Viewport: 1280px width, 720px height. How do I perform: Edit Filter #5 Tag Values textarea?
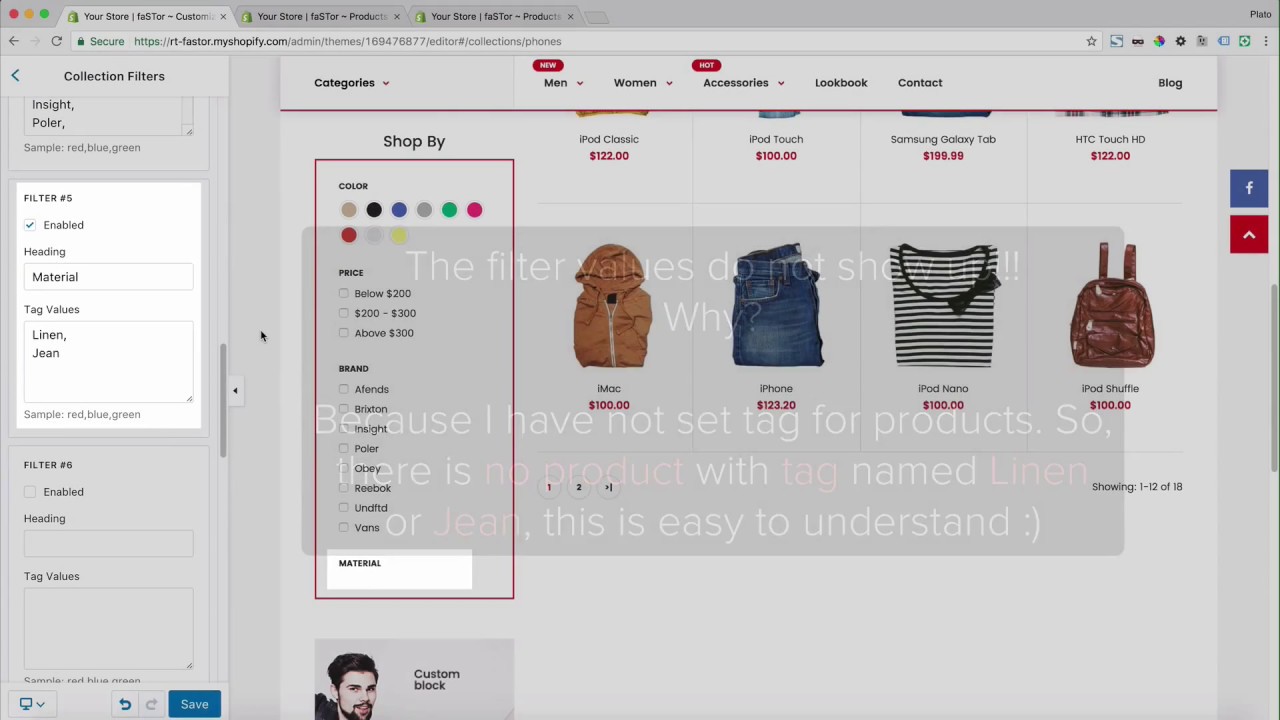pyautogui.click(x=108, y=362)
